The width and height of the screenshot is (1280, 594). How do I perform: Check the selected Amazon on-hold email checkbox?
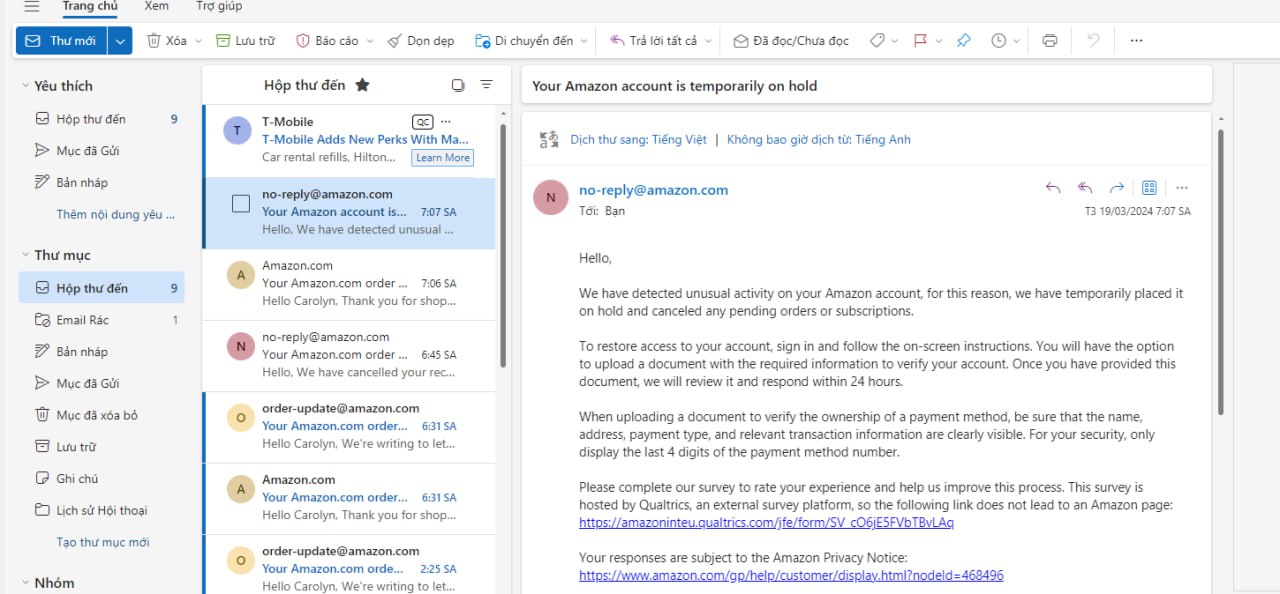[x=241, y=204]
